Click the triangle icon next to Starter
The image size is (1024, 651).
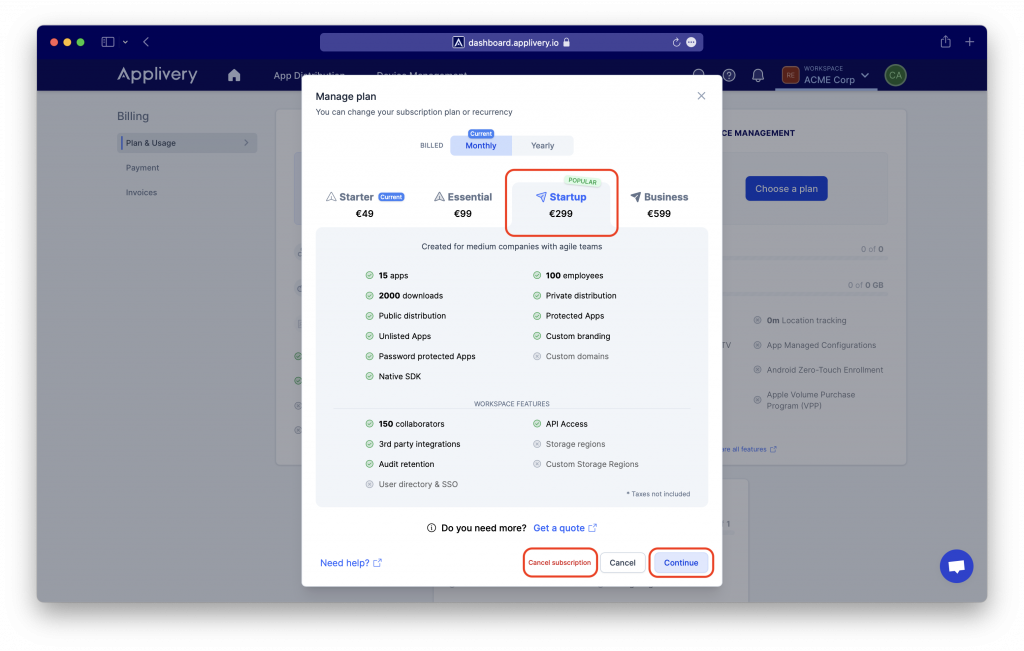click(x=331, y=197)
